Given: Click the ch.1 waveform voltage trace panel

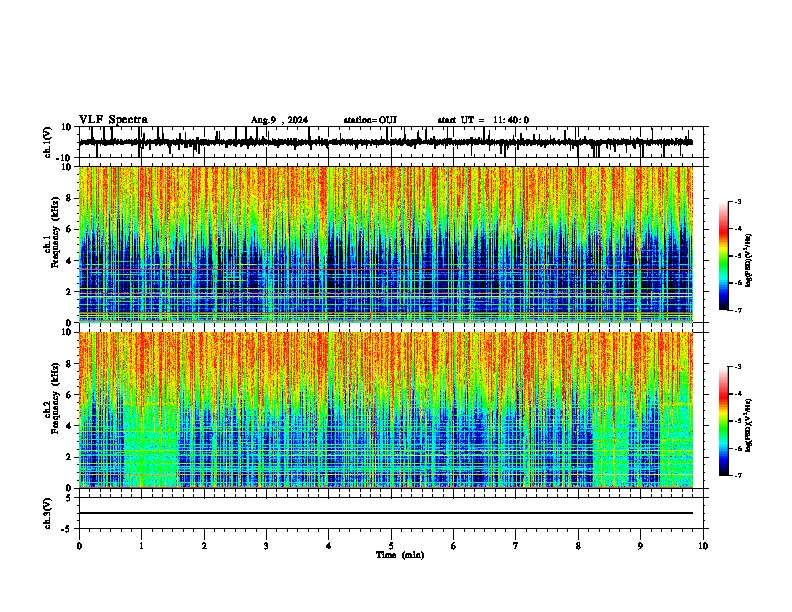Looking at the screenshot, I should [393, 142].
